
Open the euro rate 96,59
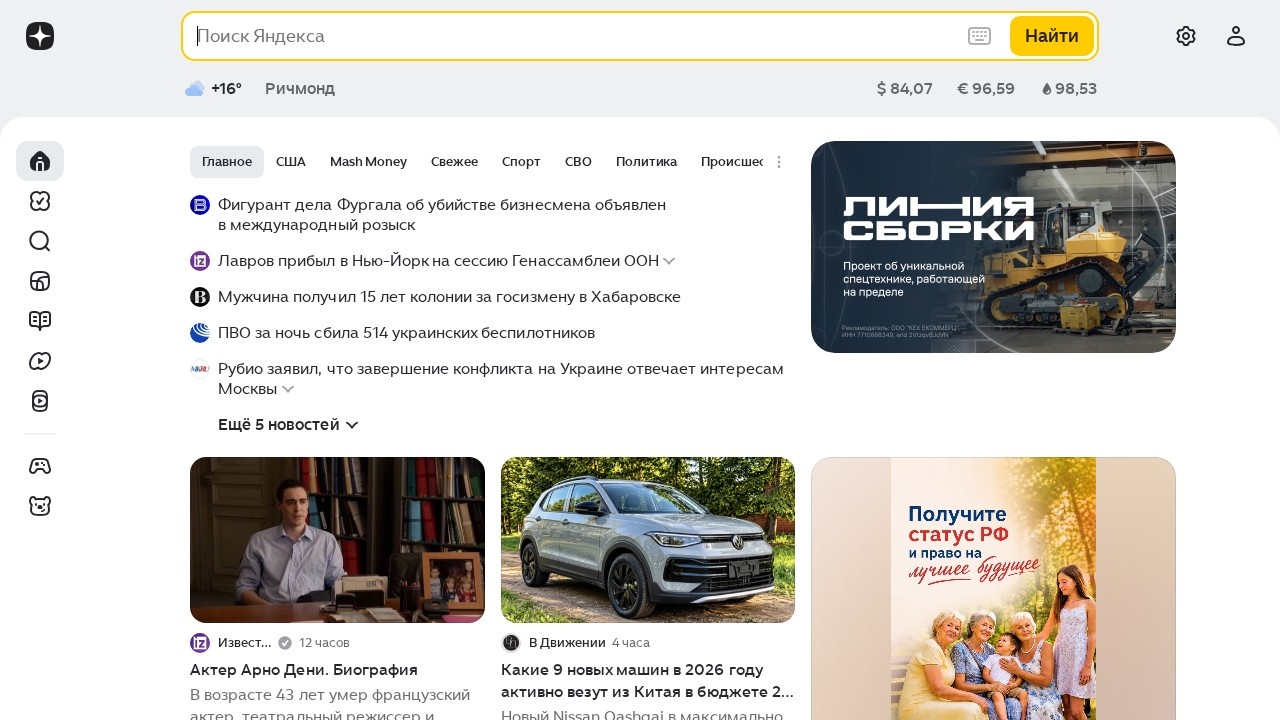[x=986, y=89]
